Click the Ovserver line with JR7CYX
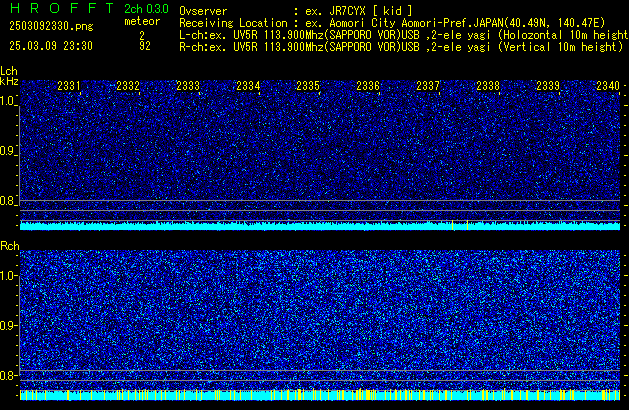 pos(296,11)
